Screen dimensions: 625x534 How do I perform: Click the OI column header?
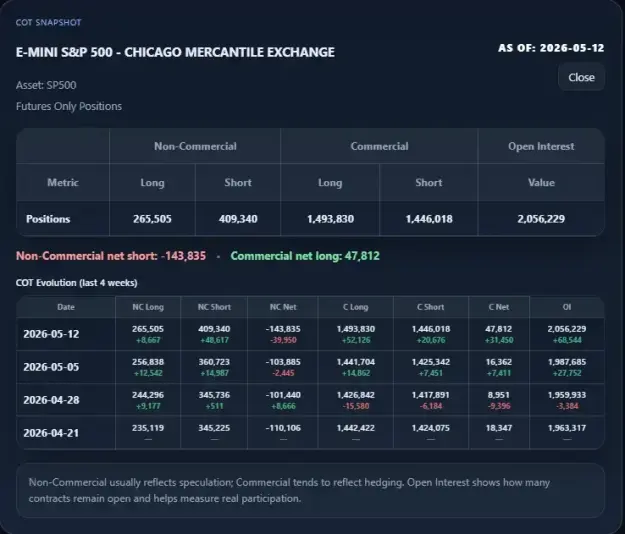(567, 307)
